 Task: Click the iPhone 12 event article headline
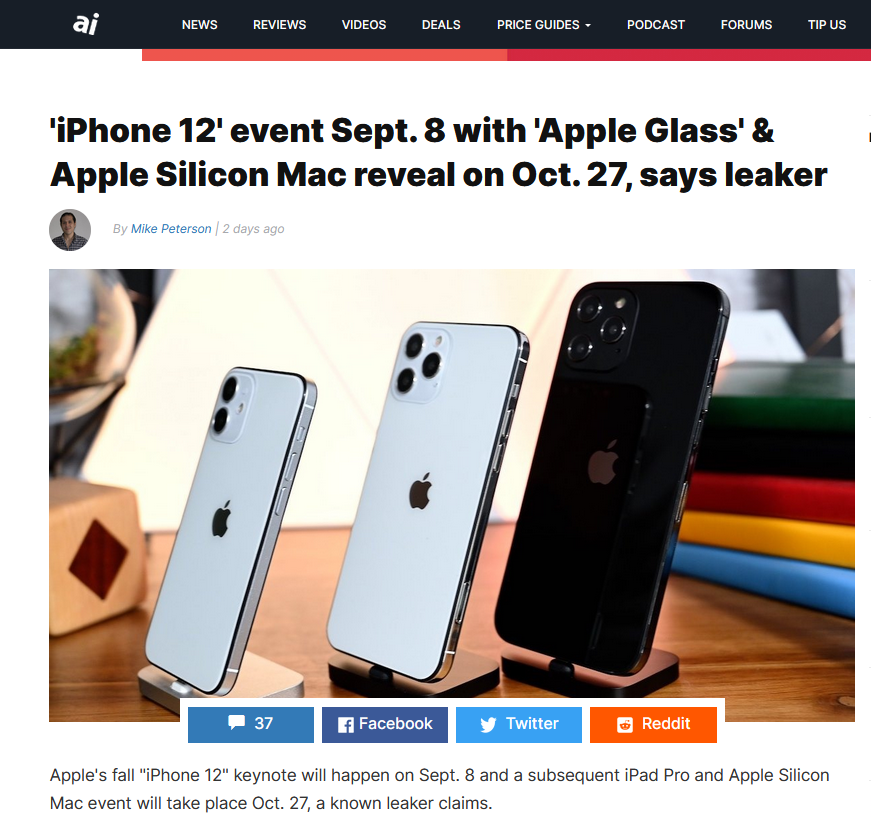click(x=439, y=153)
